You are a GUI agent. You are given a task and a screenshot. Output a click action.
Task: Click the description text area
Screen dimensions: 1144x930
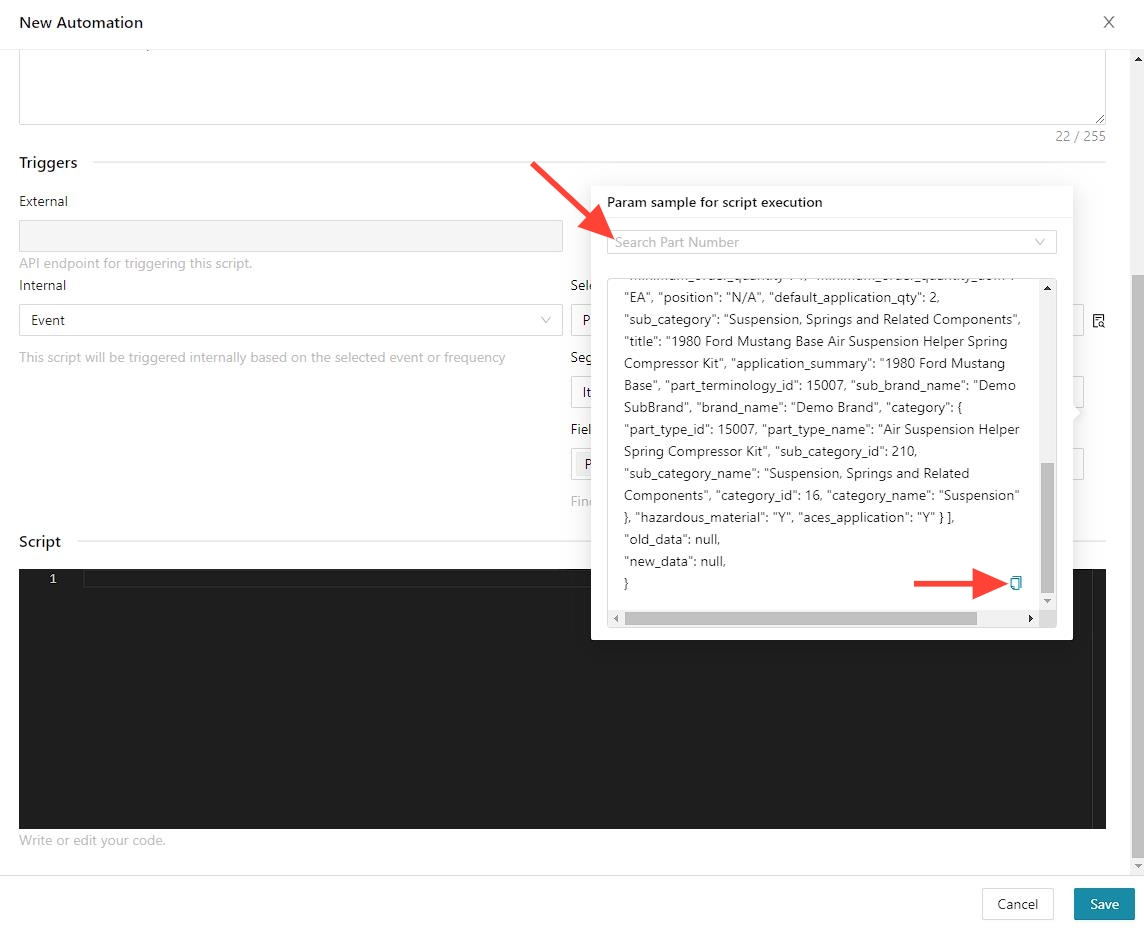[562, 87]
